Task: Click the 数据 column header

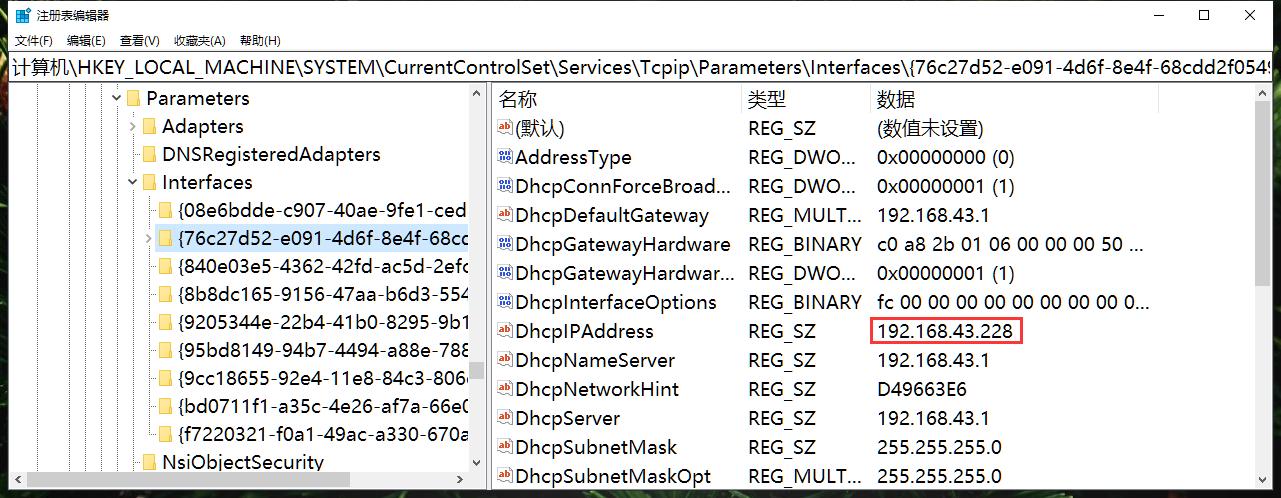Action: pos(896,99)
